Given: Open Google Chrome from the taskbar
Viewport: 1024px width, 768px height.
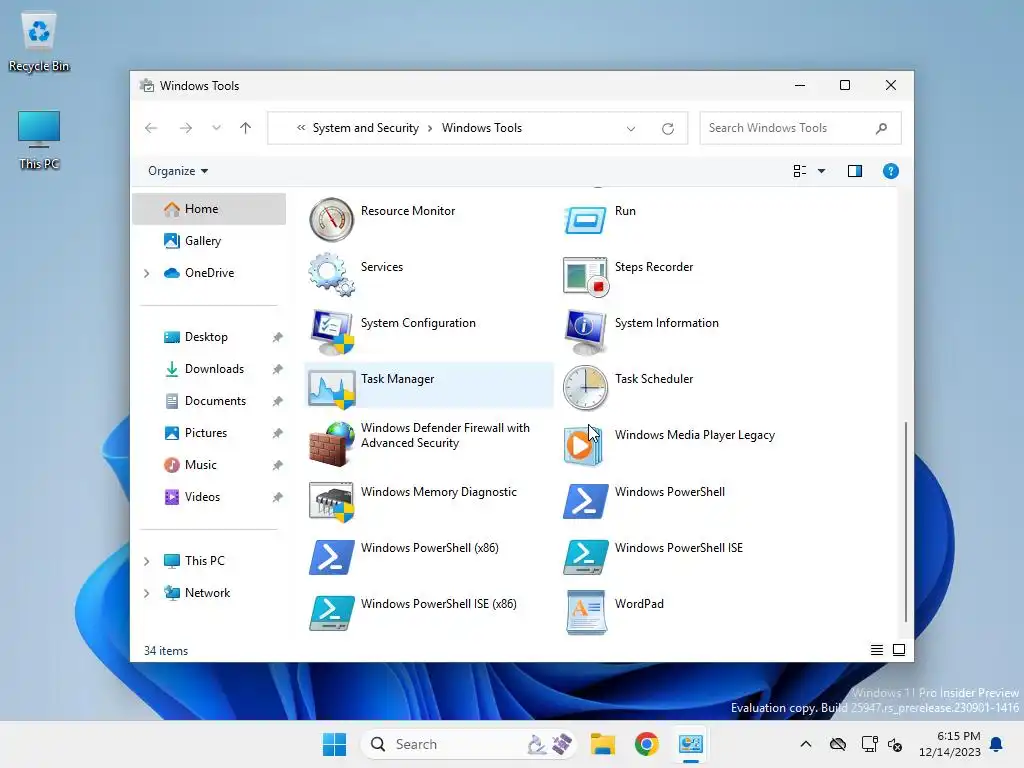Looking at the screenshot, I should click(x=647, y=744).
